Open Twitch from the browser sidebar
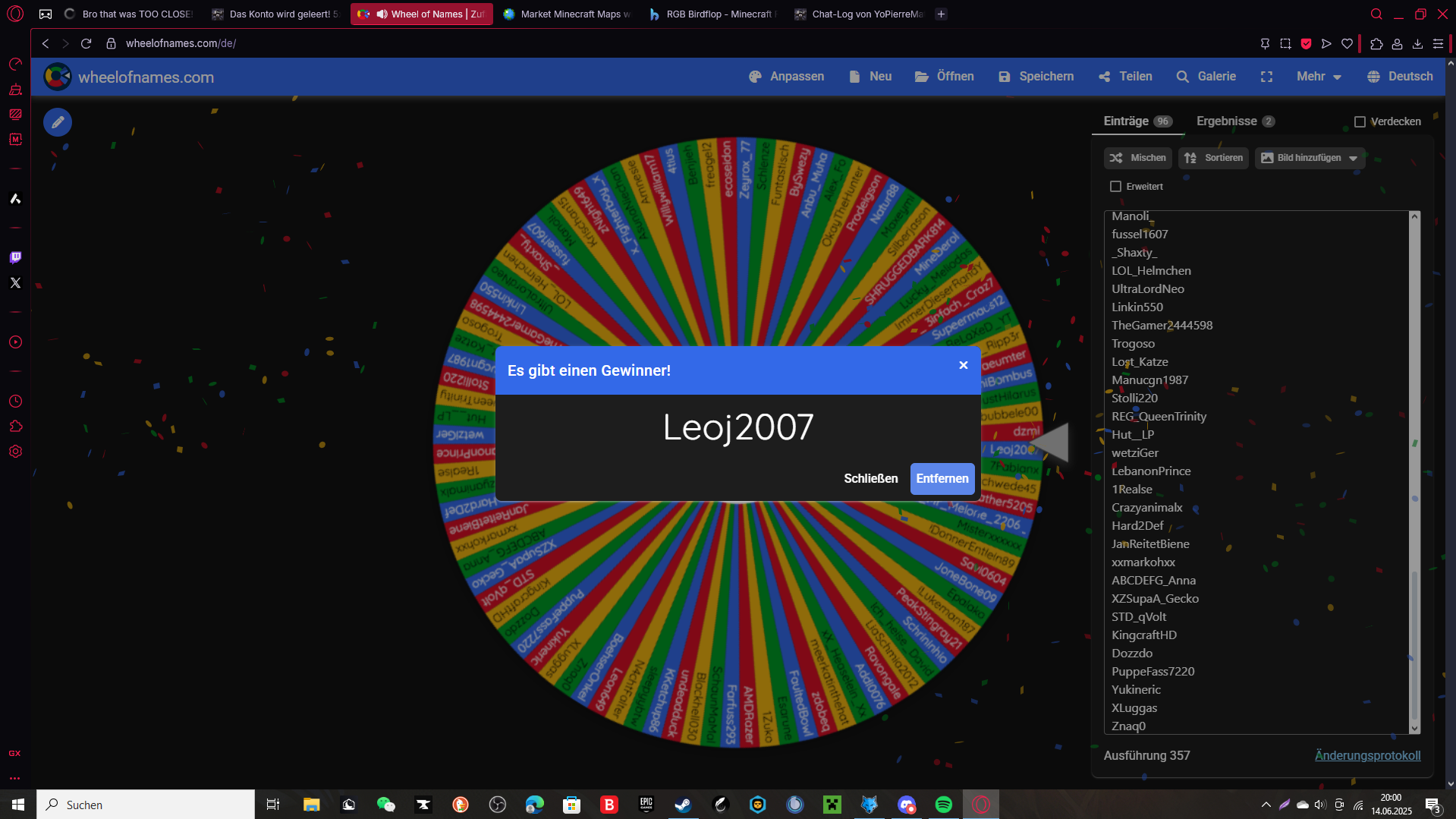This screenshot has width=1456, height=819. coord(15,257)
